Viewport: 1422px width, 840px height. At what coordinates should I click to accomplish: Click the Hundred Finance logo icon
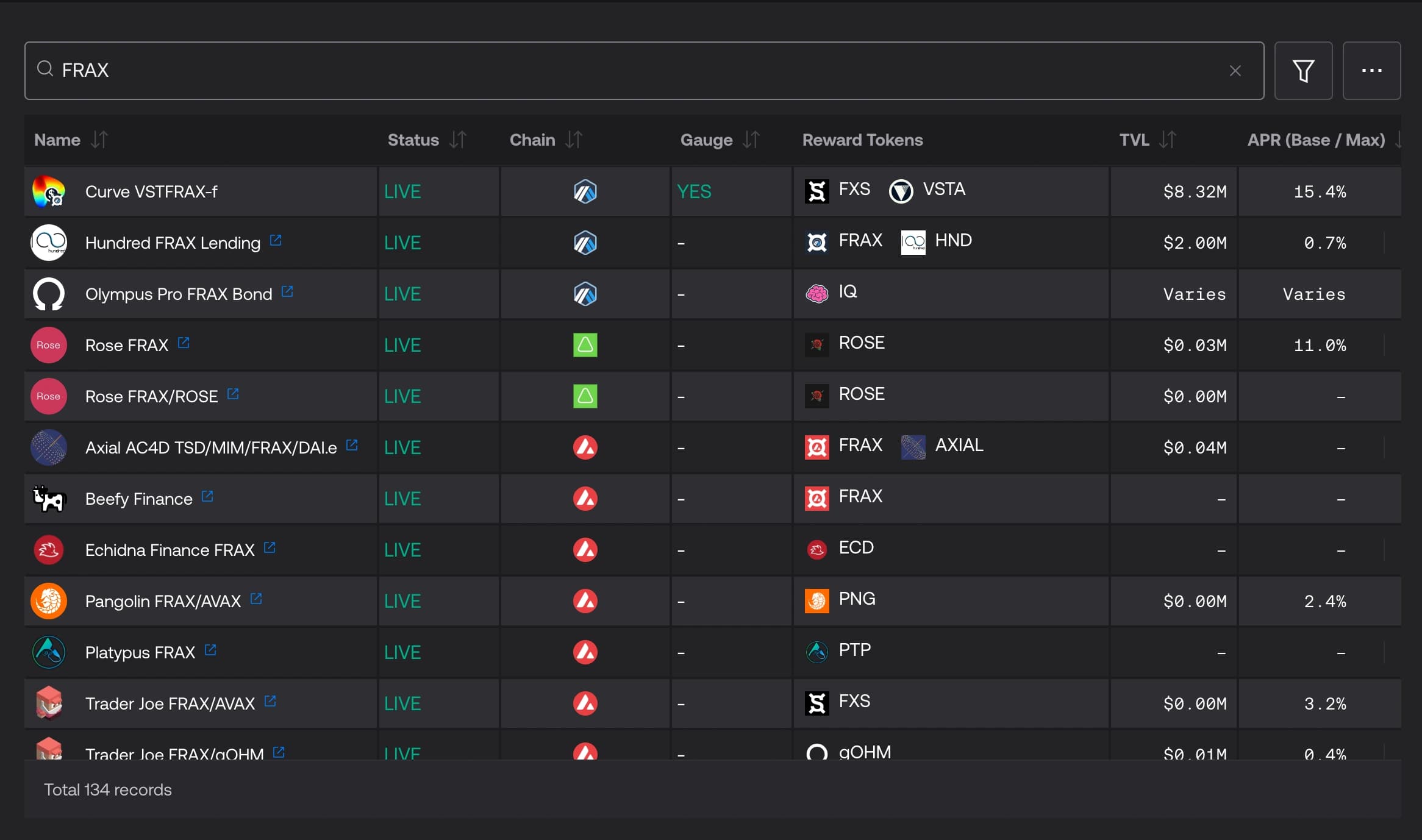point(49,243)
